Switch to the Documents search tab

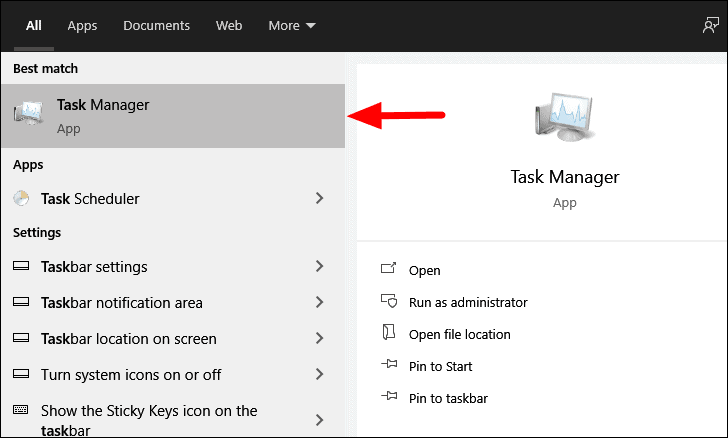(156, 26)
